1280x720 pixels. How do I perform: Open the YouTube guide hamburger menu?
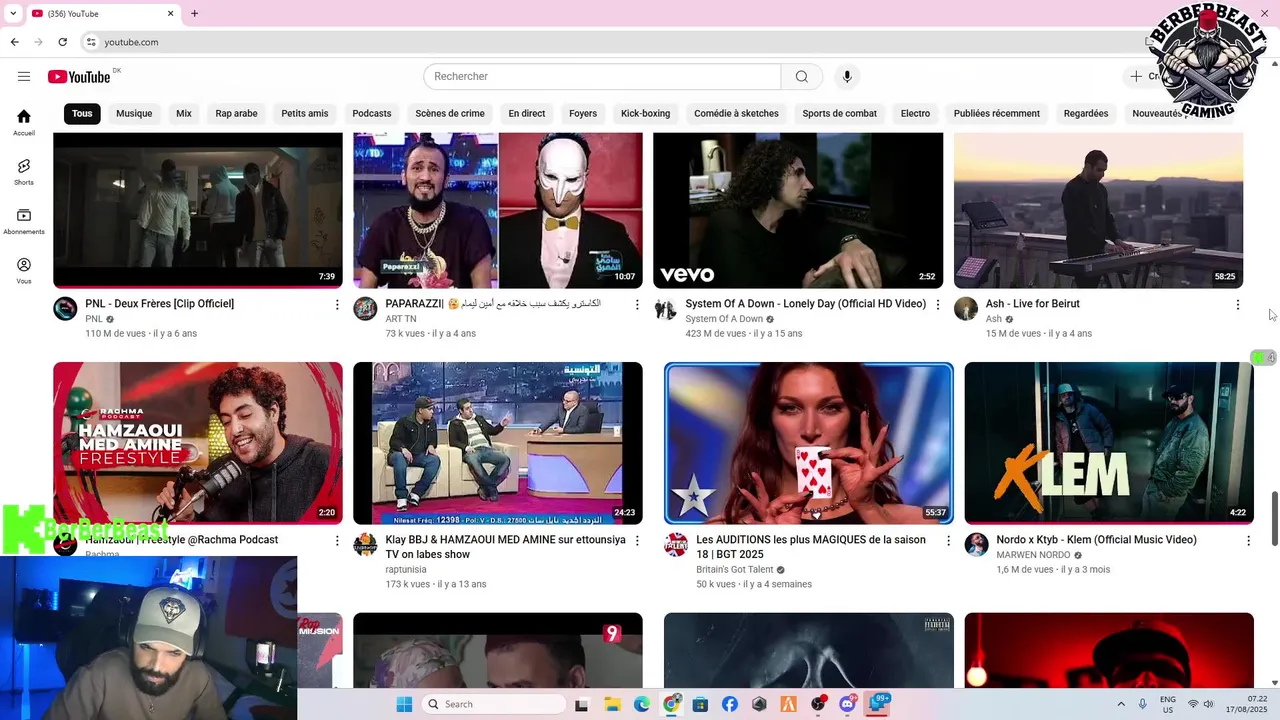click(x=24, y=77)
